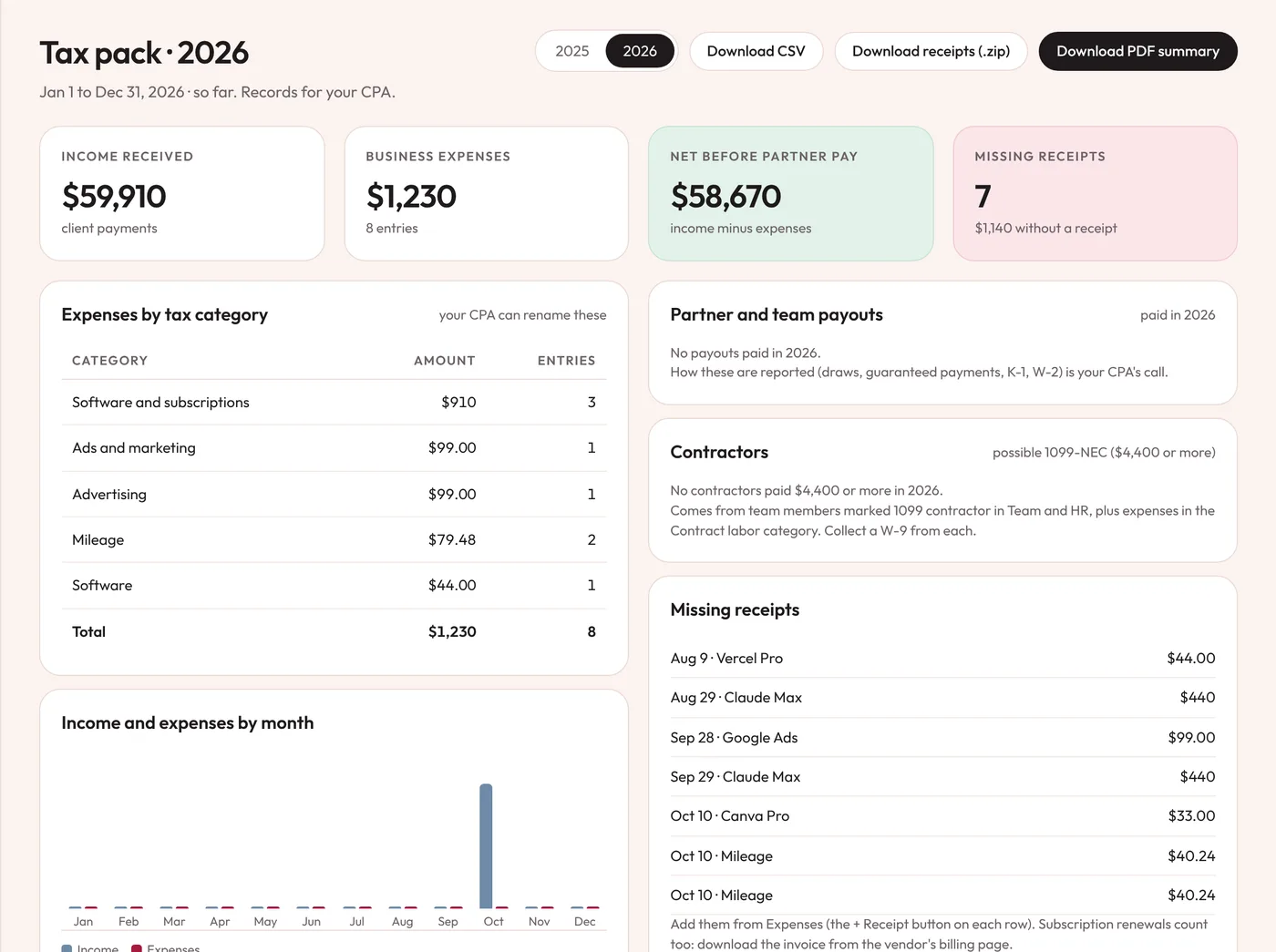1276x952 pixels.
Task: Open the Aug 29 Claude Max missing receipt
Action: (942, 698)
